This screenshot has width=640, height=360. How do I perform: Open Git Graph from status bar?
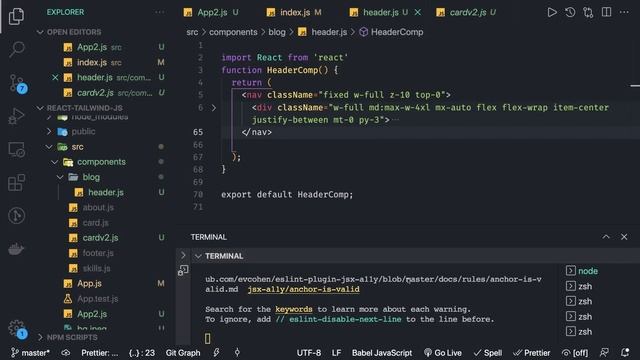tap(183, 353)
